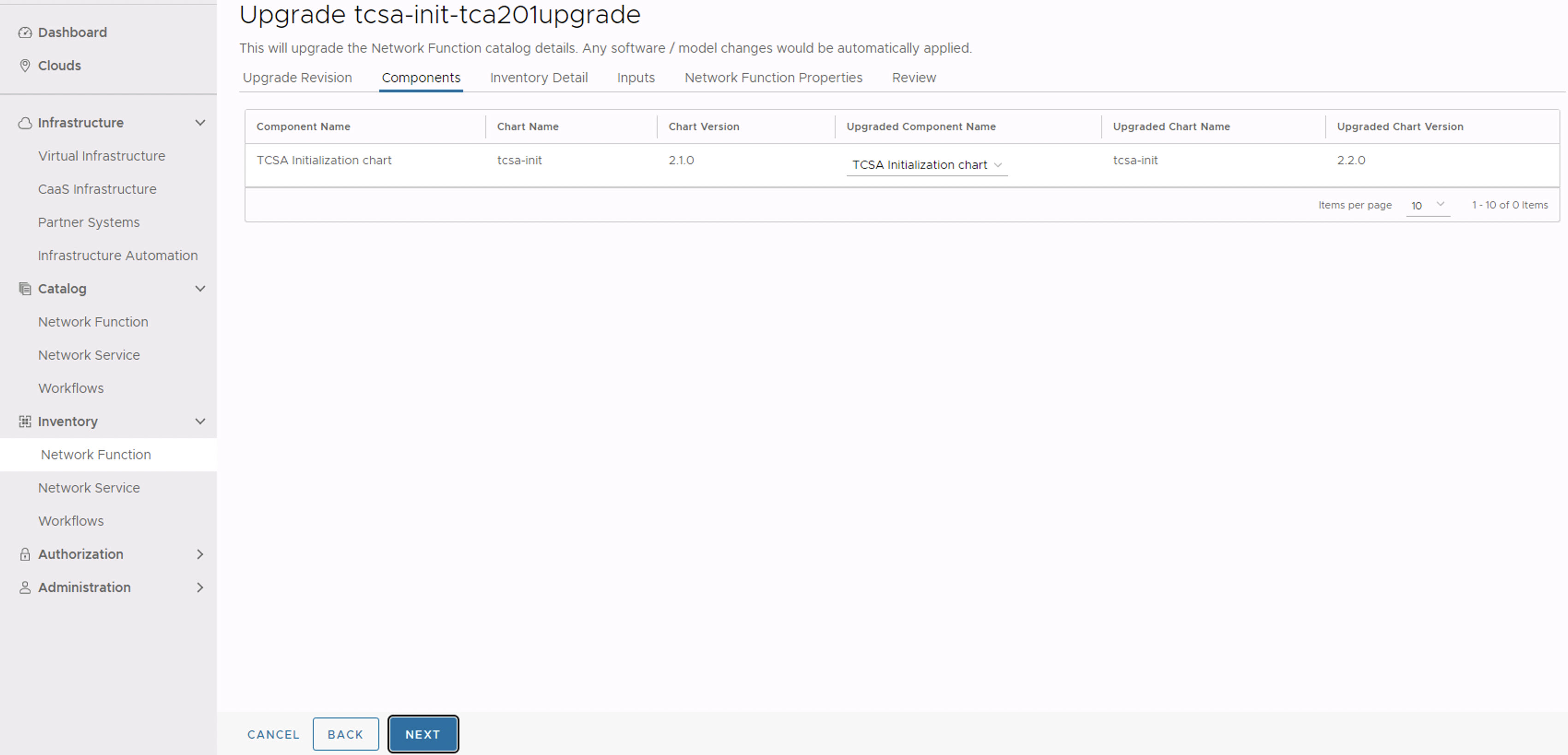Change items per page selector

1425,205
